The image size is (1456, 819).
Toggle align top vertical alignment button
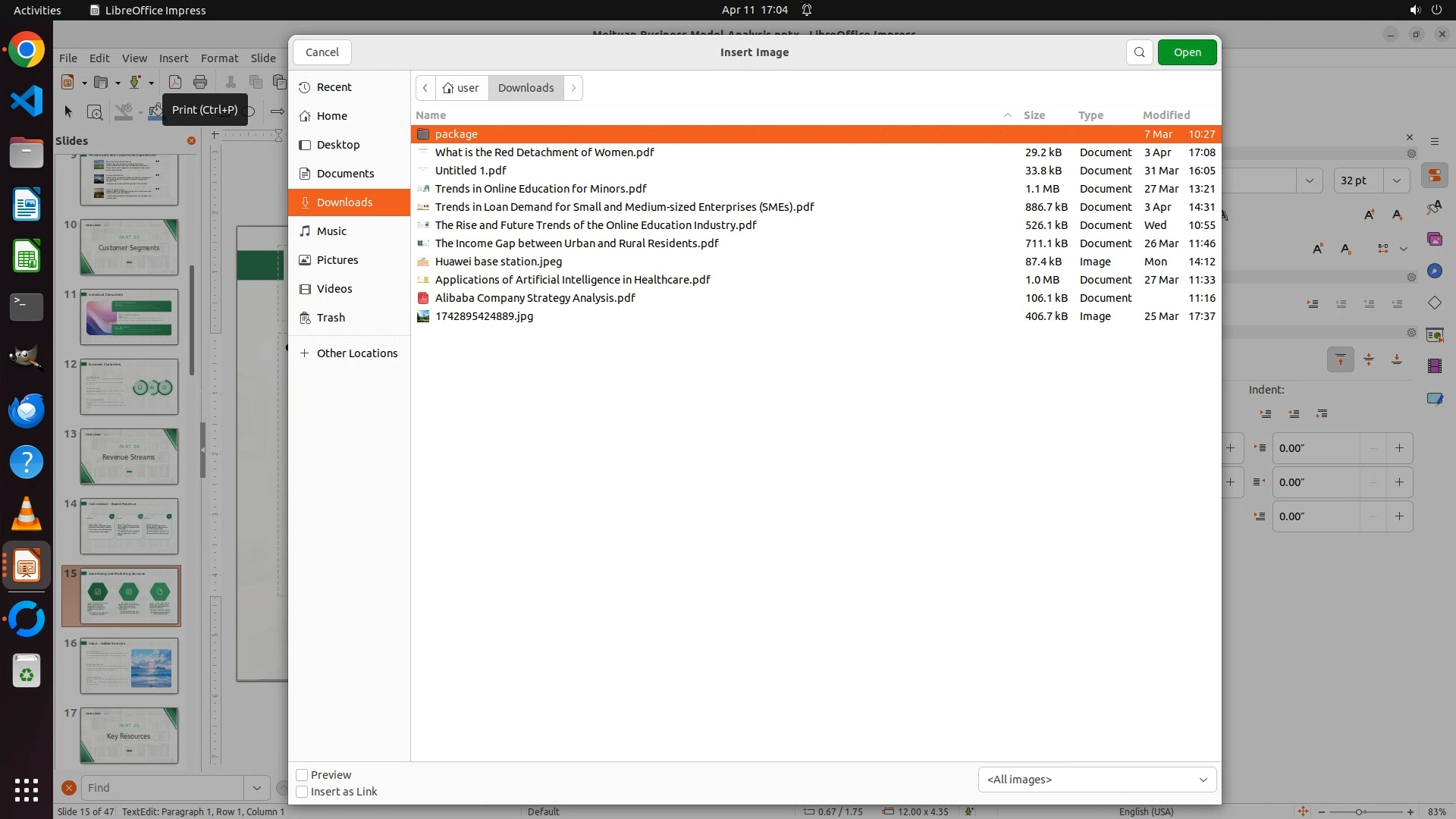tap(1340, 359)
